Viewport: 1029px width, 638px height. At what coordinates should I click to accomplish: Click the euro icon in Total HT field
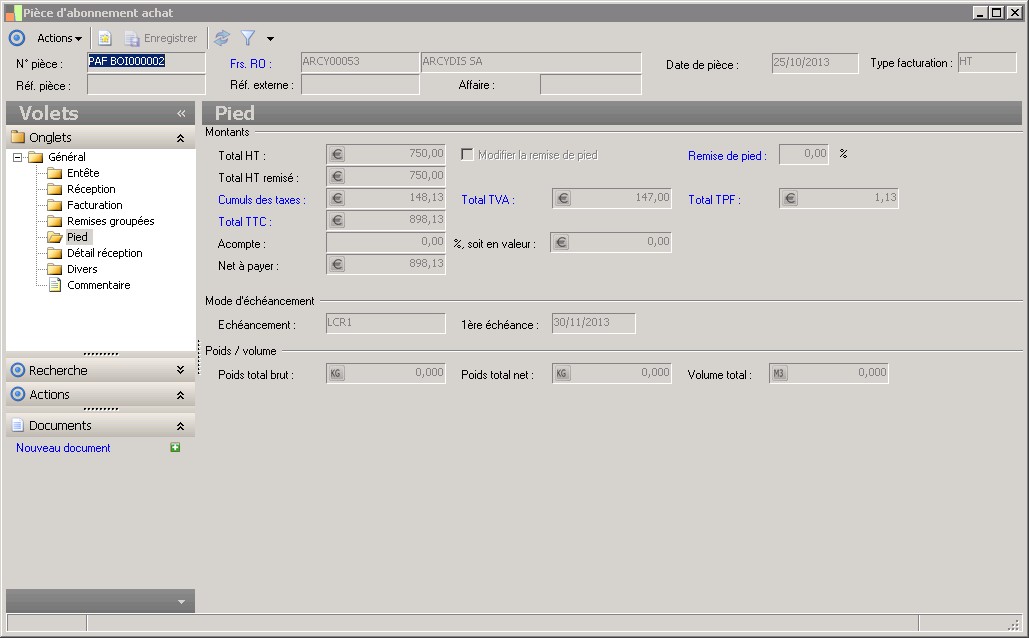tap(337, 154)
